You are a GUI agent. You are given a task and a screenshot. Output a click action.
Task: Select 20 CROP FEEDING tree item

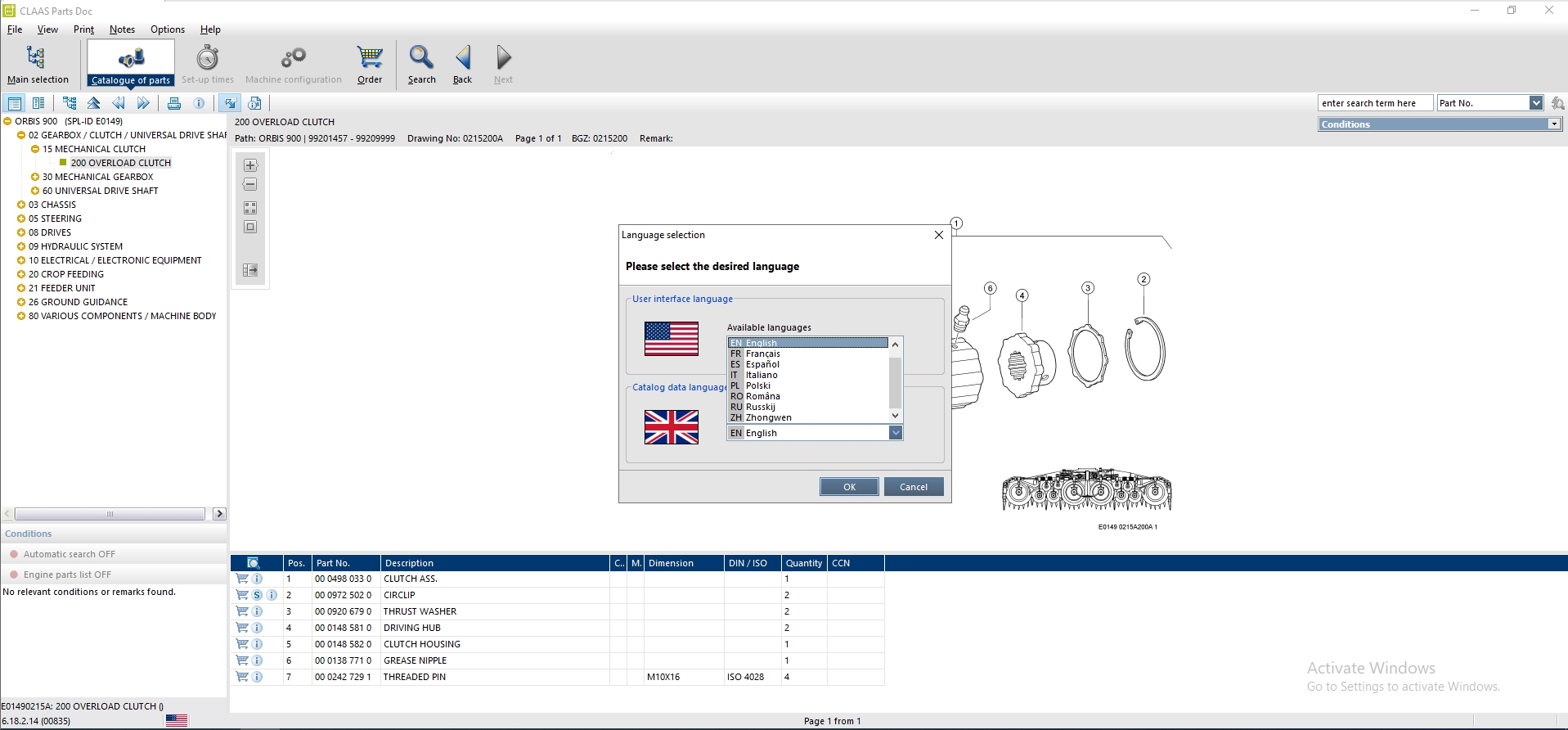pyautogui.click(x=66, y=274)
